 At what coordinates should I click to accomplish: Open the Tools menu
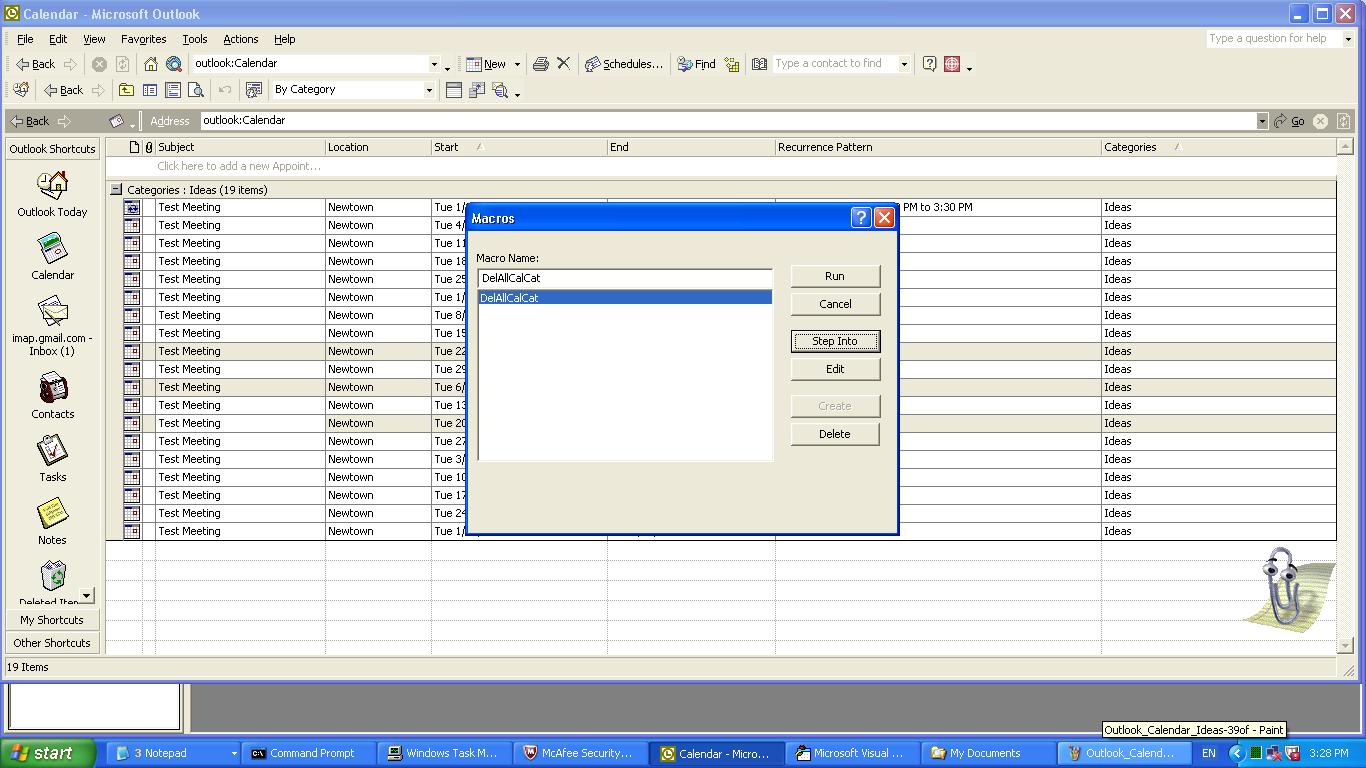(x=194, y=39)
